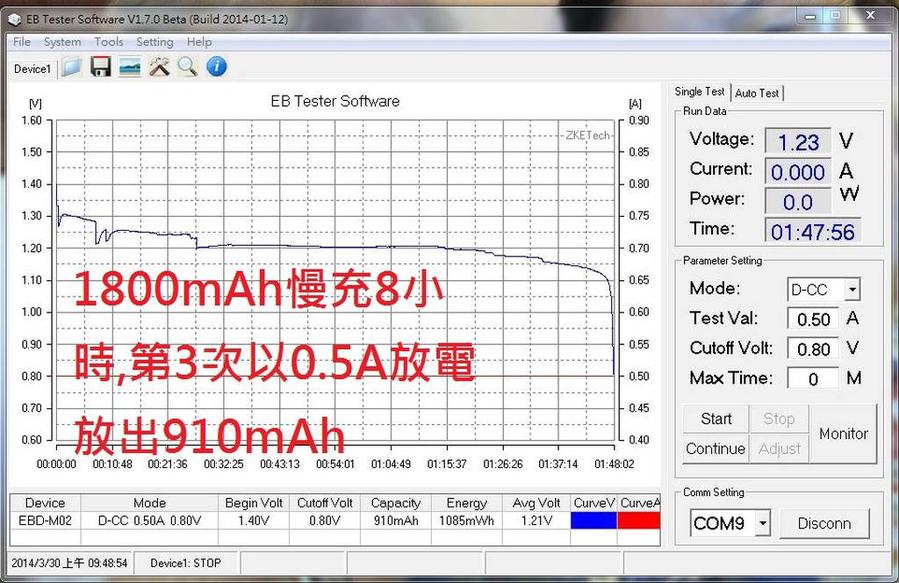Click the Test Val input field

coord(812,319)
